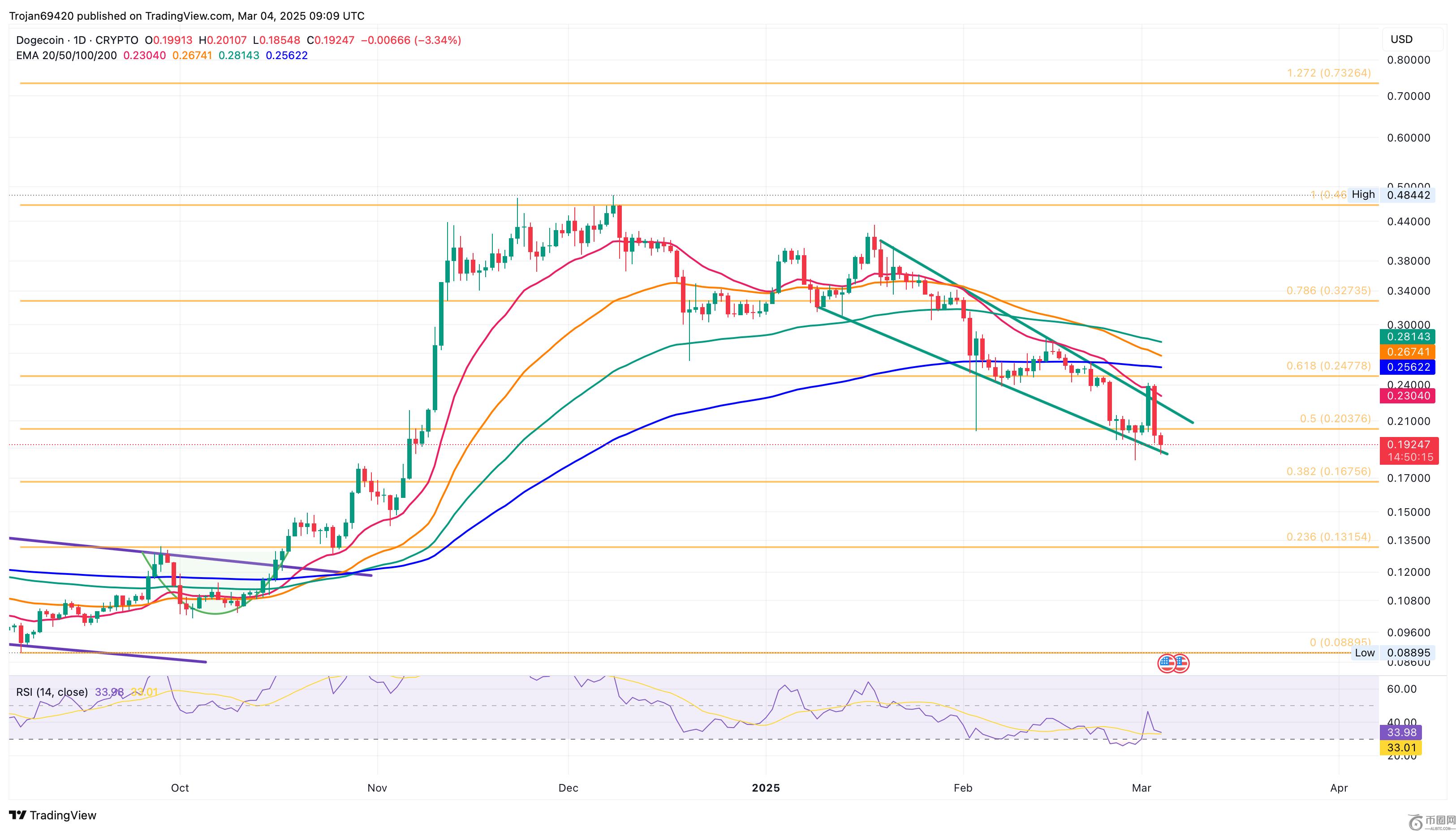This screenshot has width=1456, height=831.
Task: Click the 1.272 (0.73264) Fibonacci extension label
Action: coord(1328,73)
